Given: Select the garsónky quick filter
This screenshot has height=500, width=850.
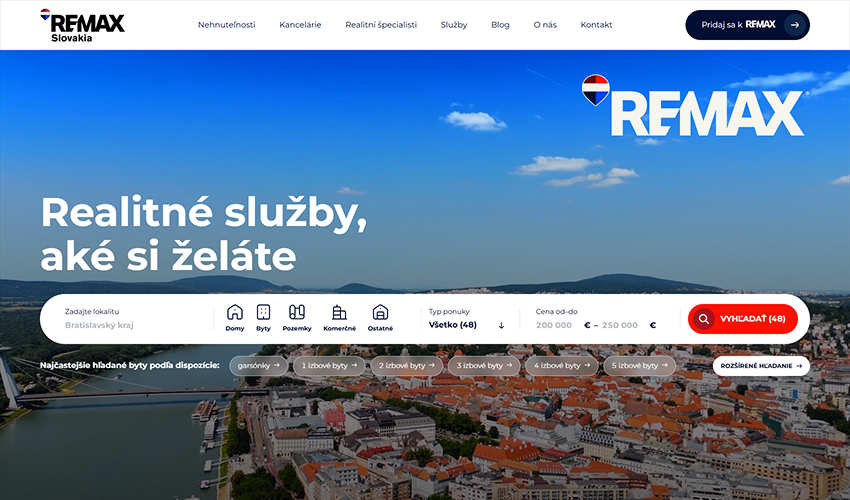Looking at the screenshot, I should click(259, 366).
